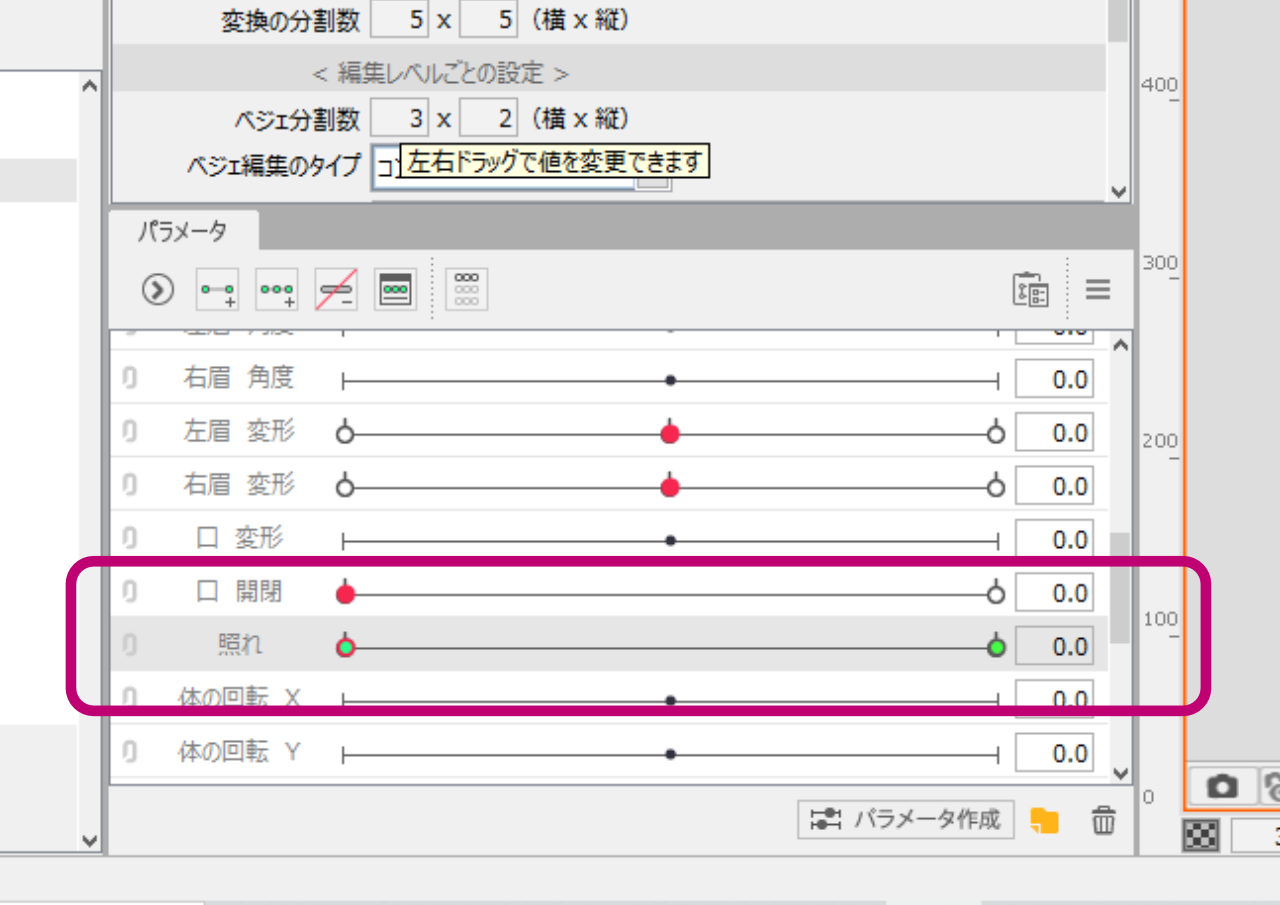
Task: Click the checkerboard icon below the ruler
Action: [1201, 835]
